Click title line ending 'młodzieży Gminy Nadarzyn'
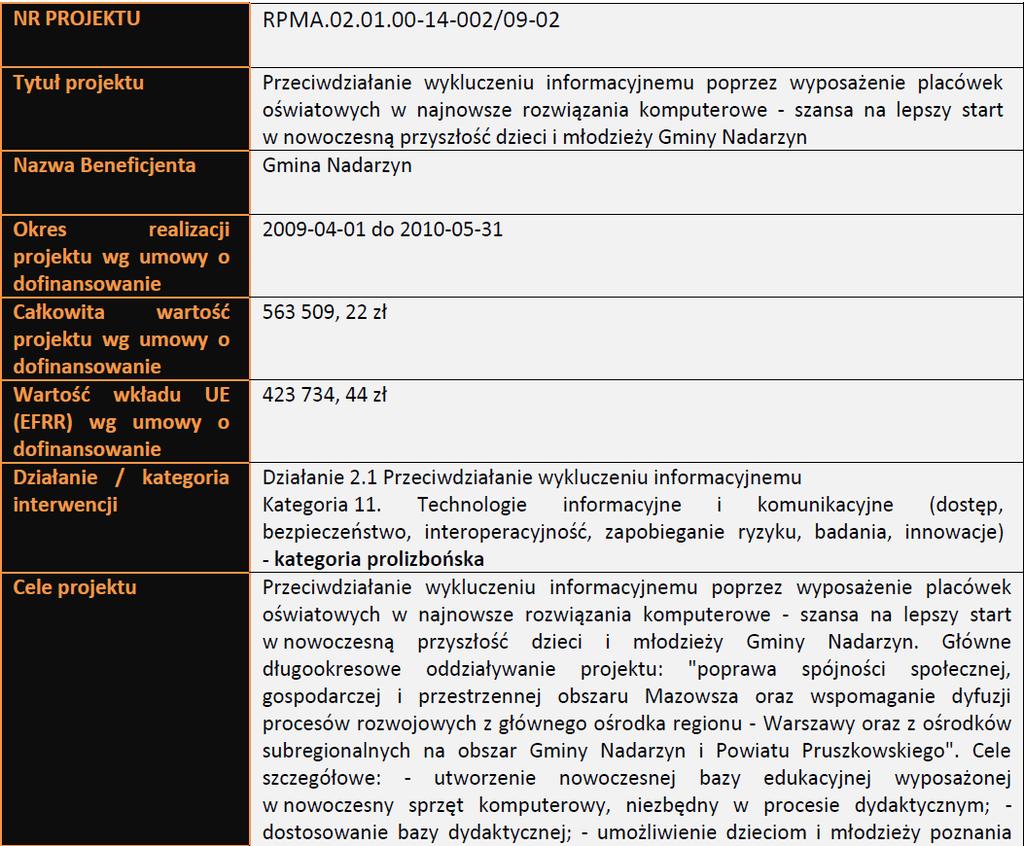The image size is (1024, 846). pos(535,137)
